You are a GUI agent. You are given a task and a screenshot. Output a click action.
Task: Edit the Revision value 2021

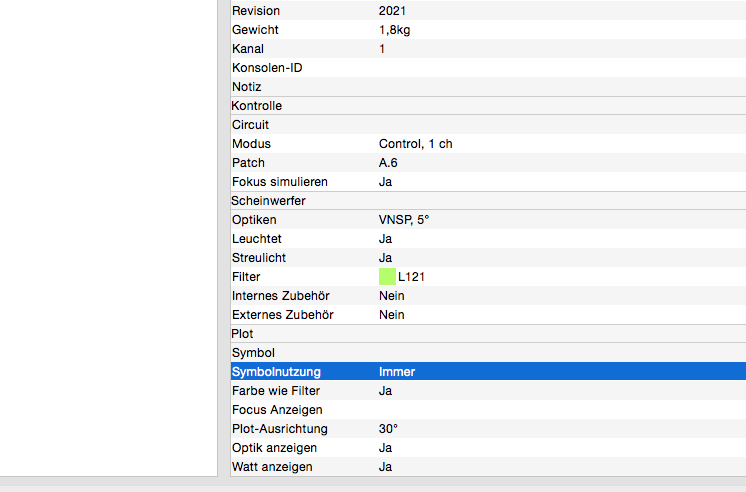(x=393, y=11)
